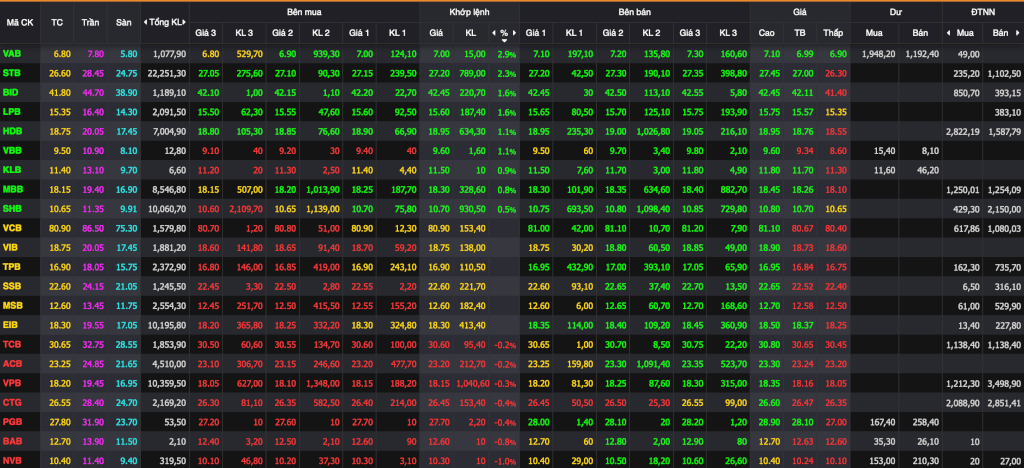This screenshot has height=468, width=1024.
Task: Open the EIB ticker
Action: tap(10, 325)
